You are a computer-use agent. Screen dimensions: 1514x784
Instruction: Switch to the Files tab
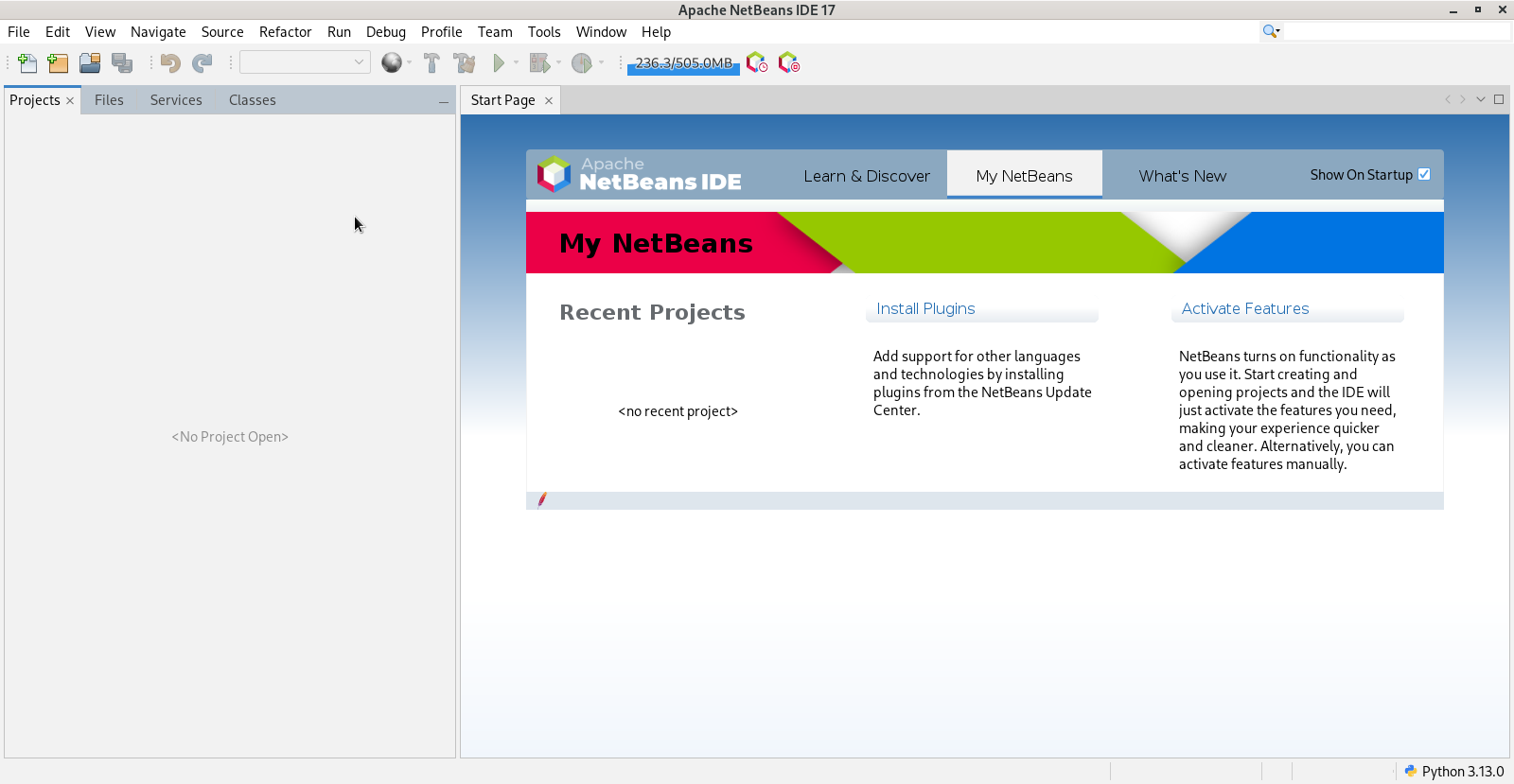point(109,100)
